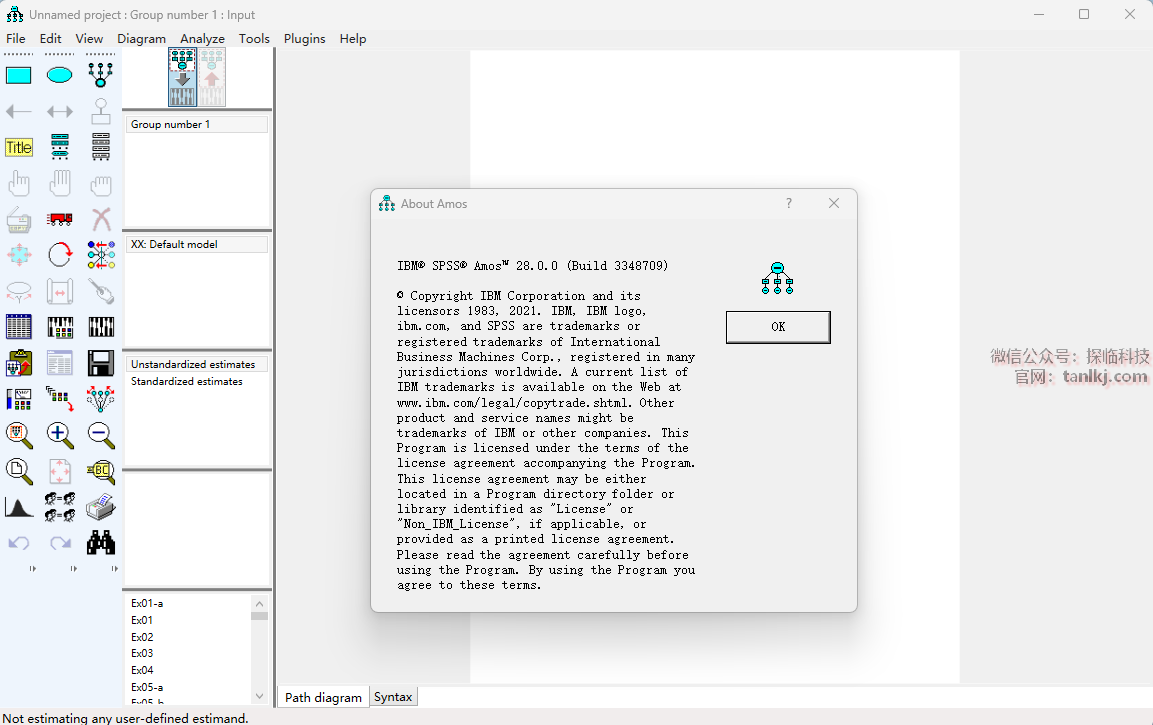Click the preserve symmetries icon
The height and width of the screenshot is (725, 1153).
click(101, 399)
